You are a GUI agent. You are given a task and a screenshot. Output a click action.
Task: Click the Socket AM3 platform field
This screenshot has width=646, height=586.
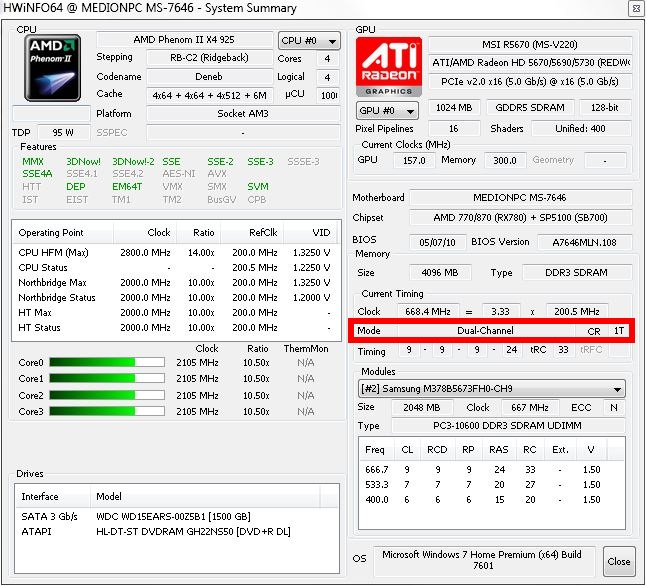243,113
